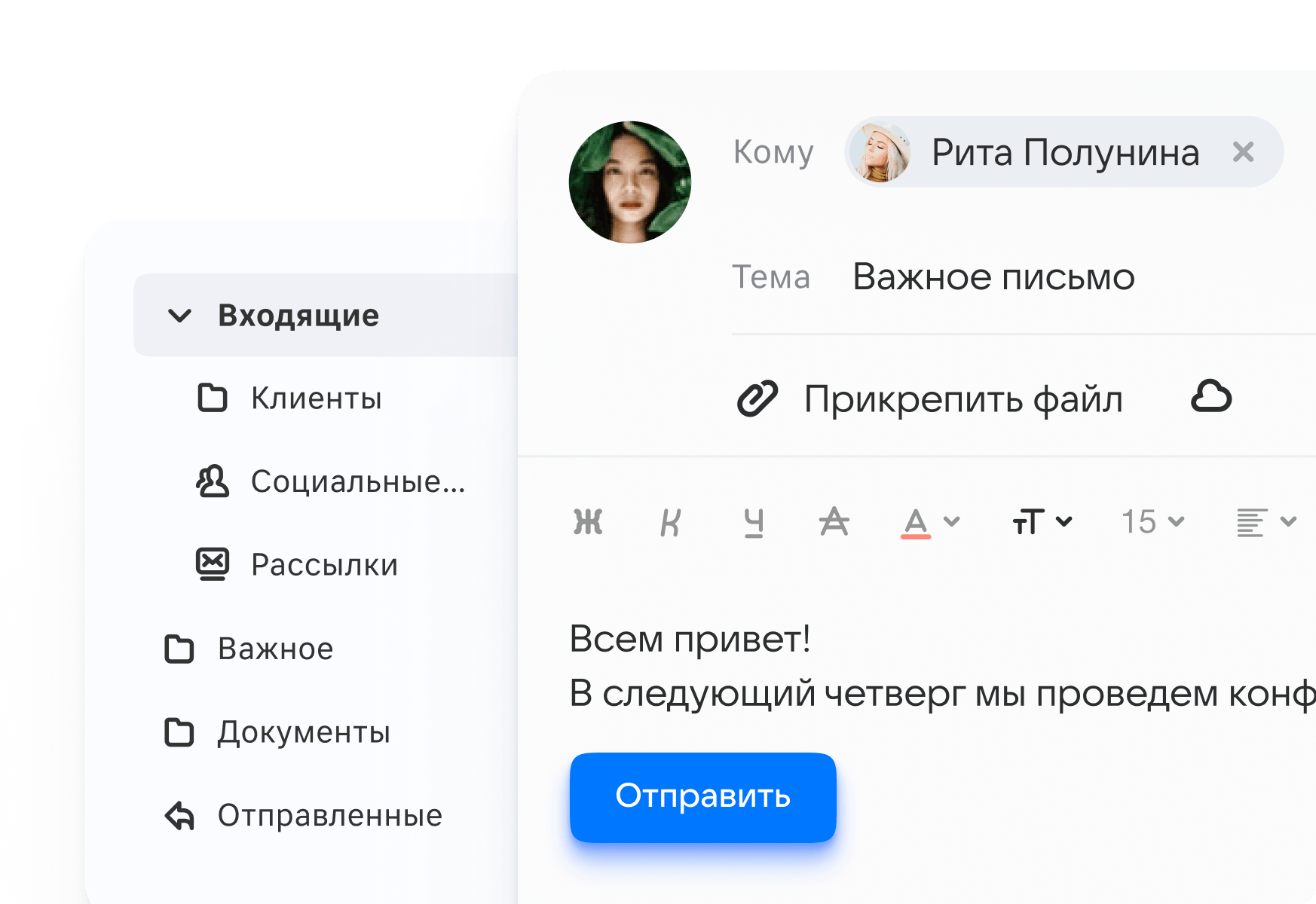
Task: Toggle heading size with тТ icon
Action: coord(1027,521)
